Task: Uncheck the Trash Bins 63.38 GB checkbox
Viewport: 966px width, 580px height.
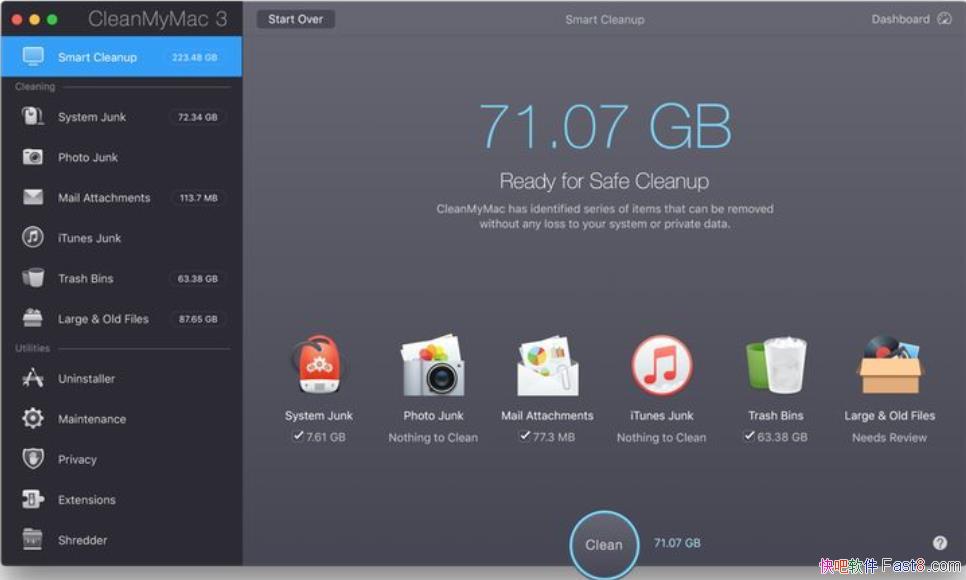Action: [x=751, y=436]
